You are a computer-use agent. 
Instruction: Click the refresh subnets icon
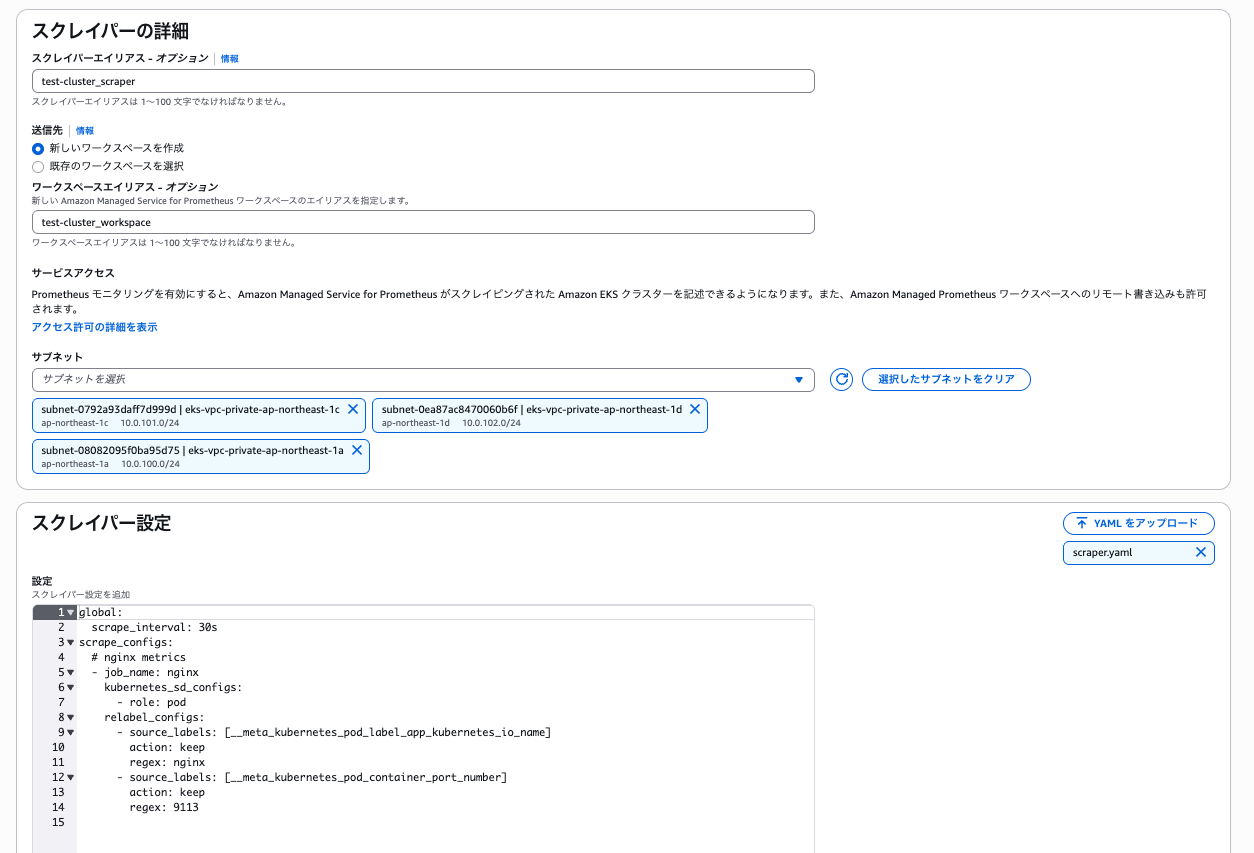click(x=841, y=380)
